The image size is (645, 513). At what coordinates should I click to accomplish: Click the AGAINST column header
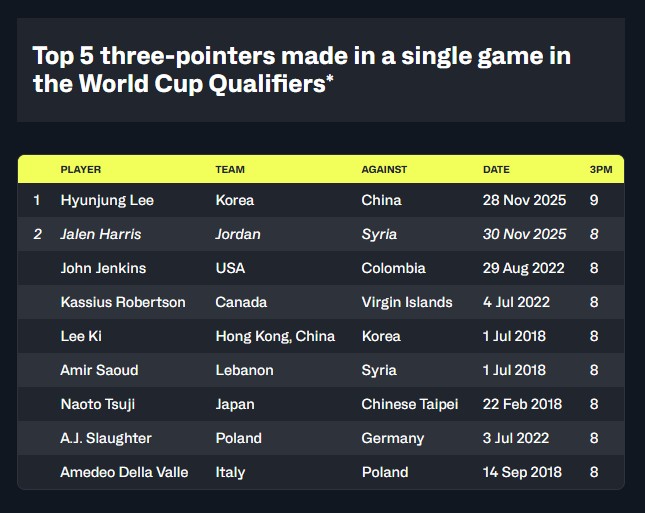[x=384, y=170]
